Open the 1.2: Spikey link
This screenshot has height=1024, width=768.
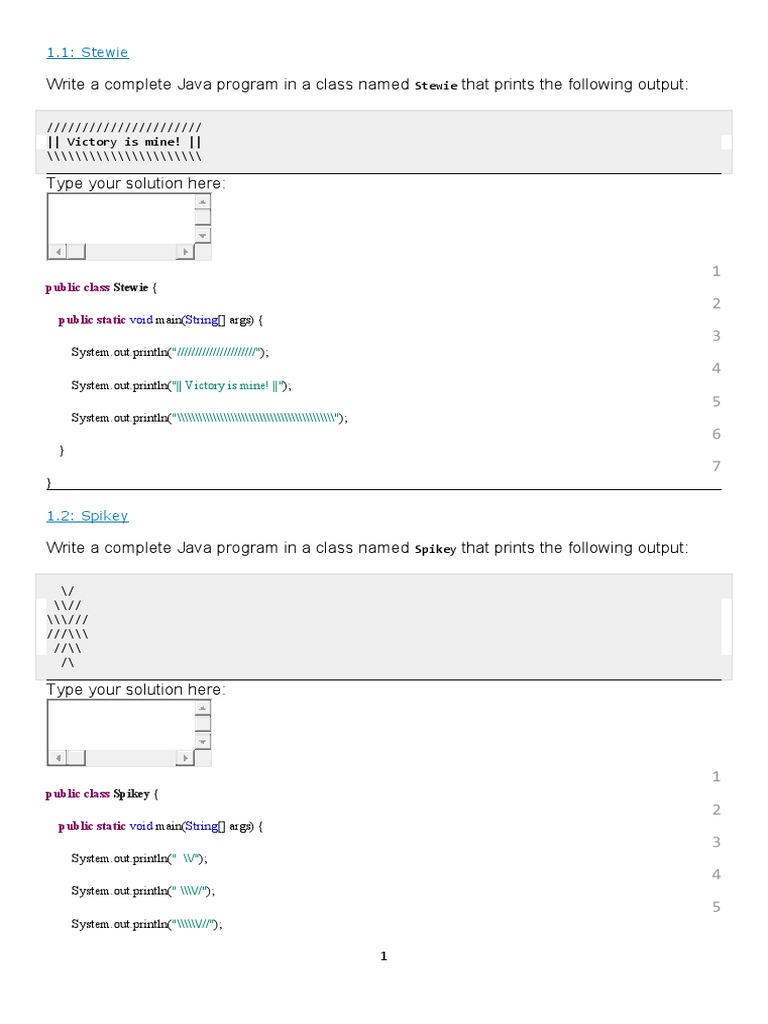[x=87, y=516]
